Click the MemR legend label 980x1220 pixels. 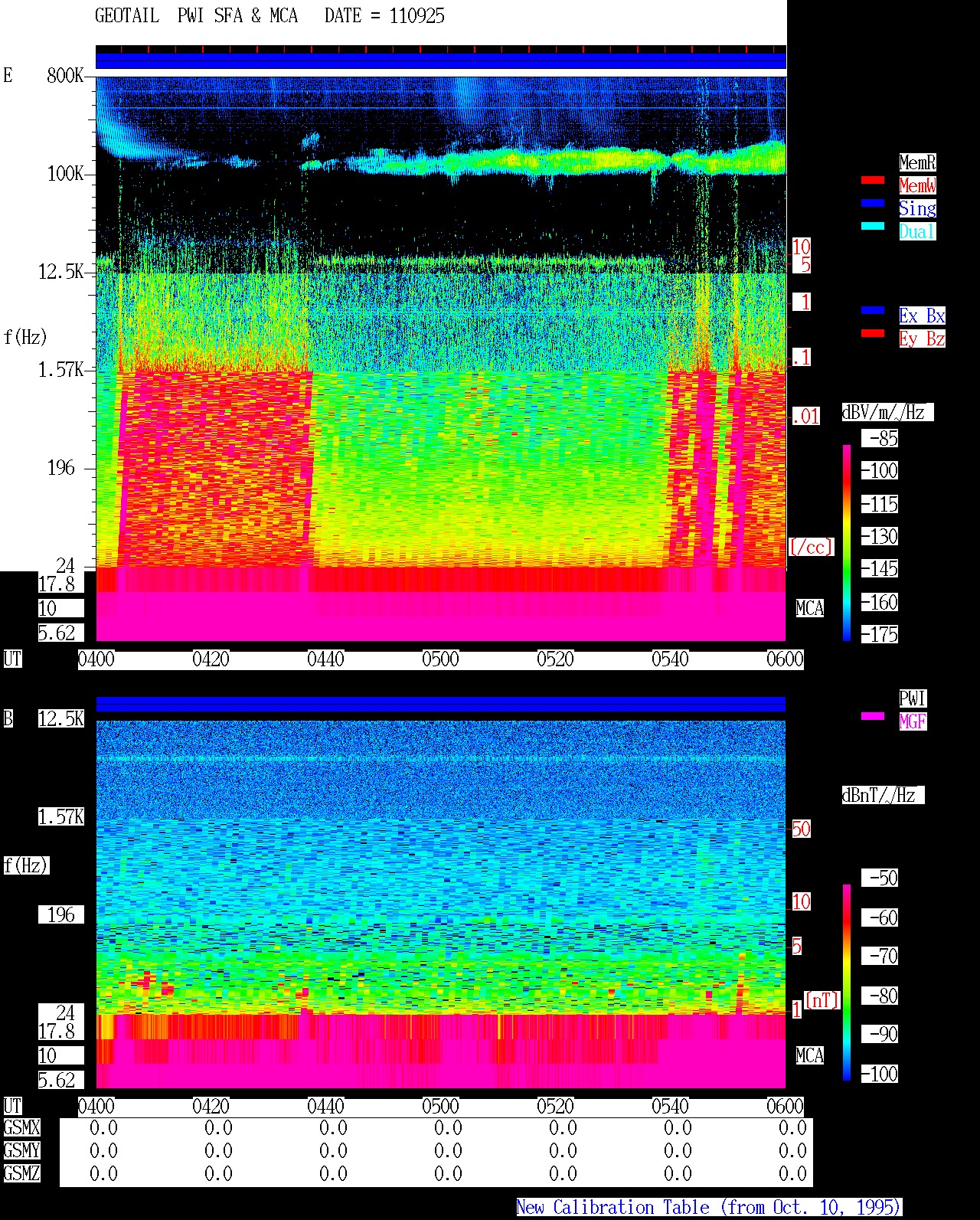point(917,162)
